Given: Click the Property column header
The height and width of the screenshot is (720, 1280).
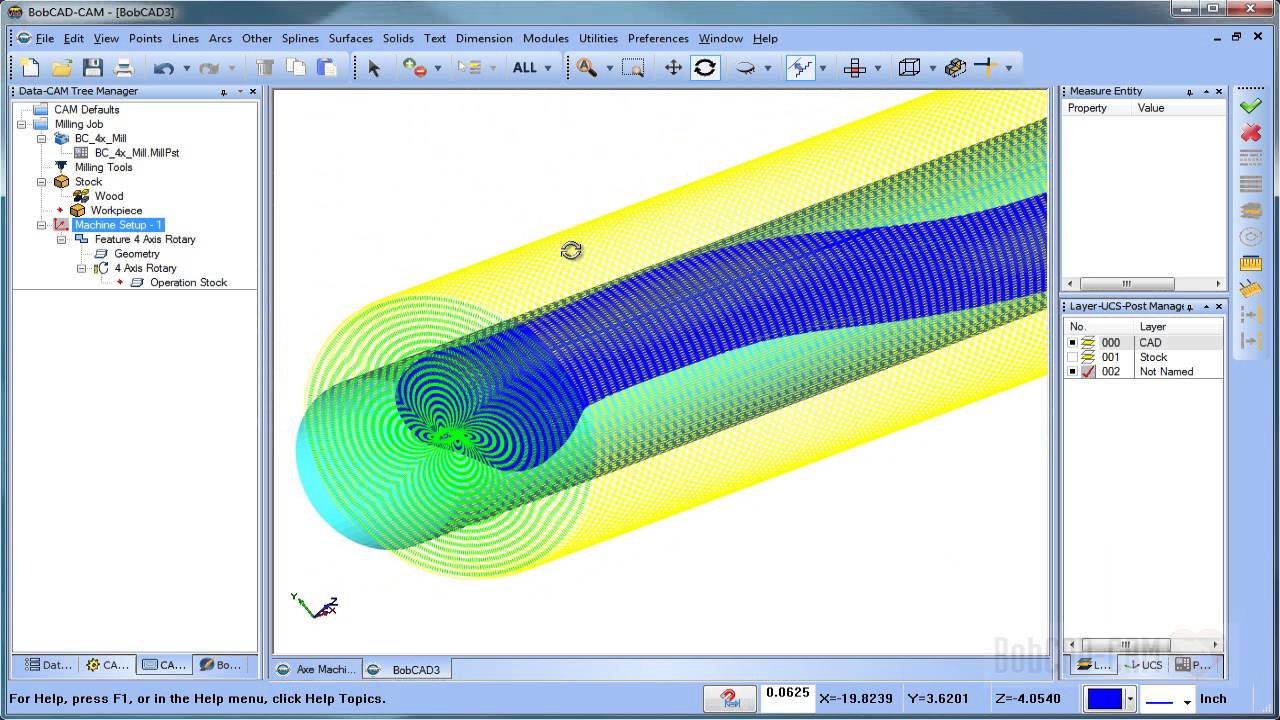Looking at the screenshot, I should click(1097, 108).
